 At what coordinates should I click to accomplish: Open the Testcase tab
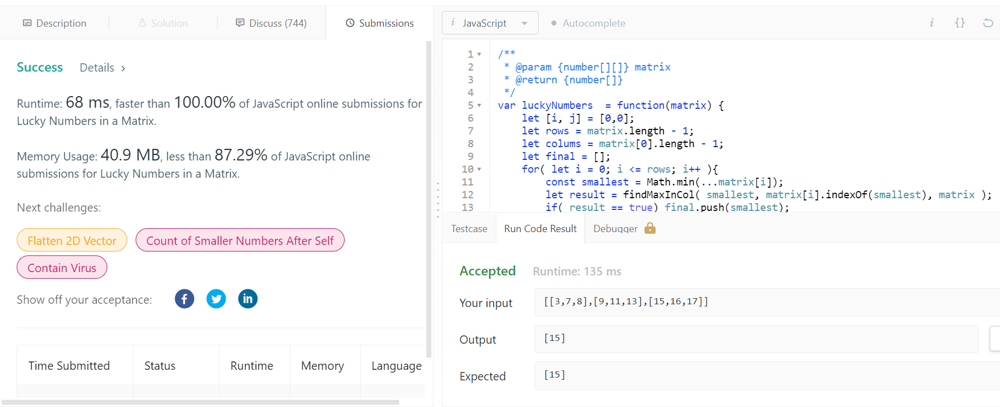click(x=469, y=229)
